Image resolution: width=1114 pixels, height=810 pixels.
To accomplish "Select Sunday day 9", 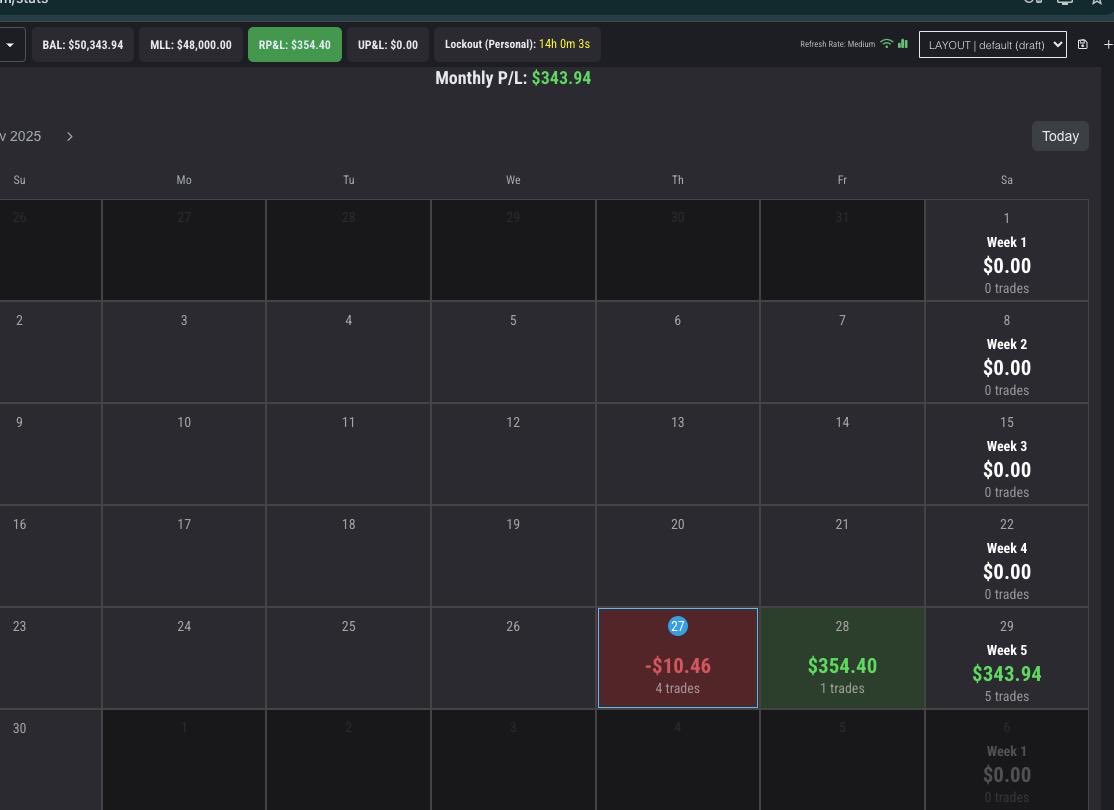I will click(x=50, y=454).
